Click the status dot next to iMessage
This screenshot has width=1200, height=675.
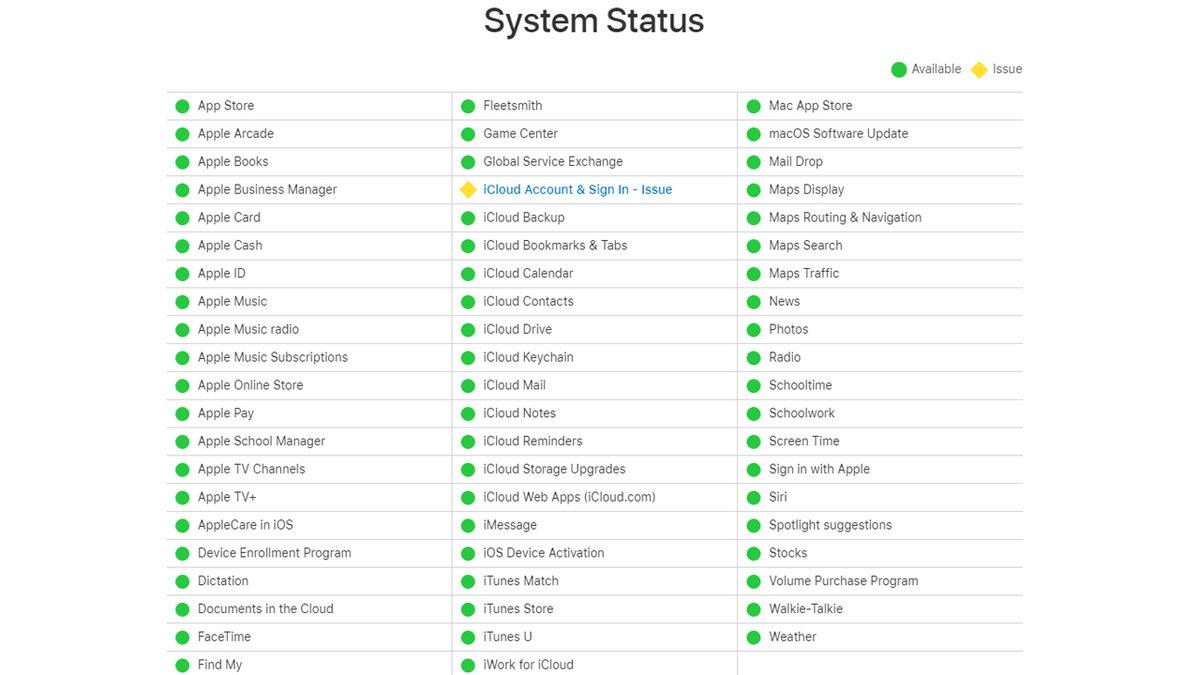click(467, 525)
